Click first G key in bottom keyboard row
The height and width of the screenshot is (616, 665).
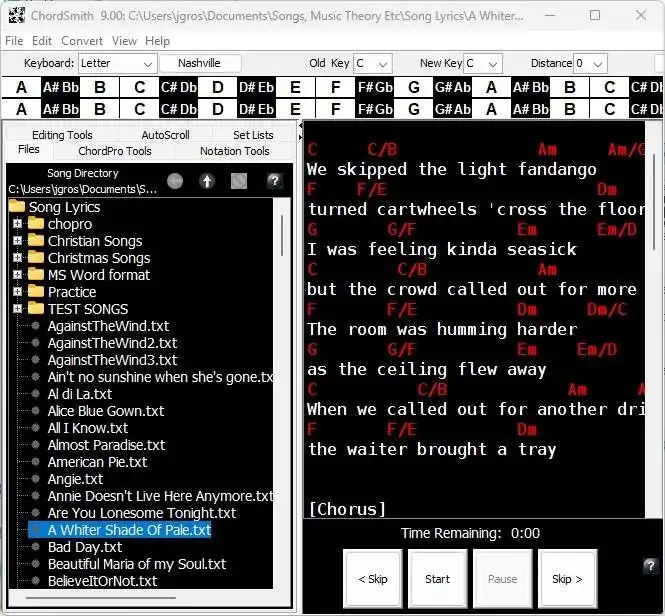point(414,109)
